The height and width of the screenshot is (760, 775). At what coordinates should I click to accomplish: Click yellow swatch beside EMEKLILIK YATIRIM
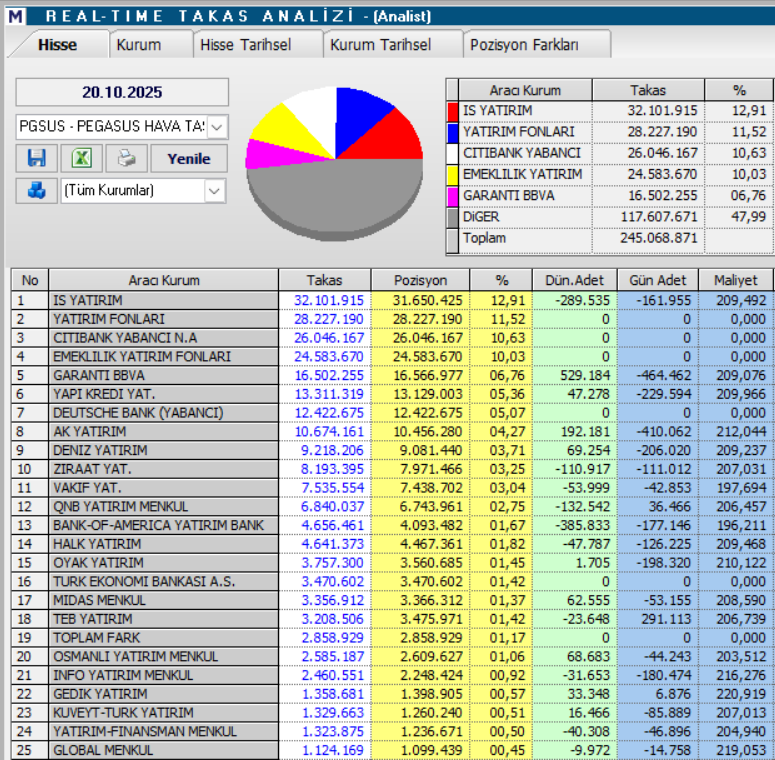pyautogui.click(x=453, y=175)
